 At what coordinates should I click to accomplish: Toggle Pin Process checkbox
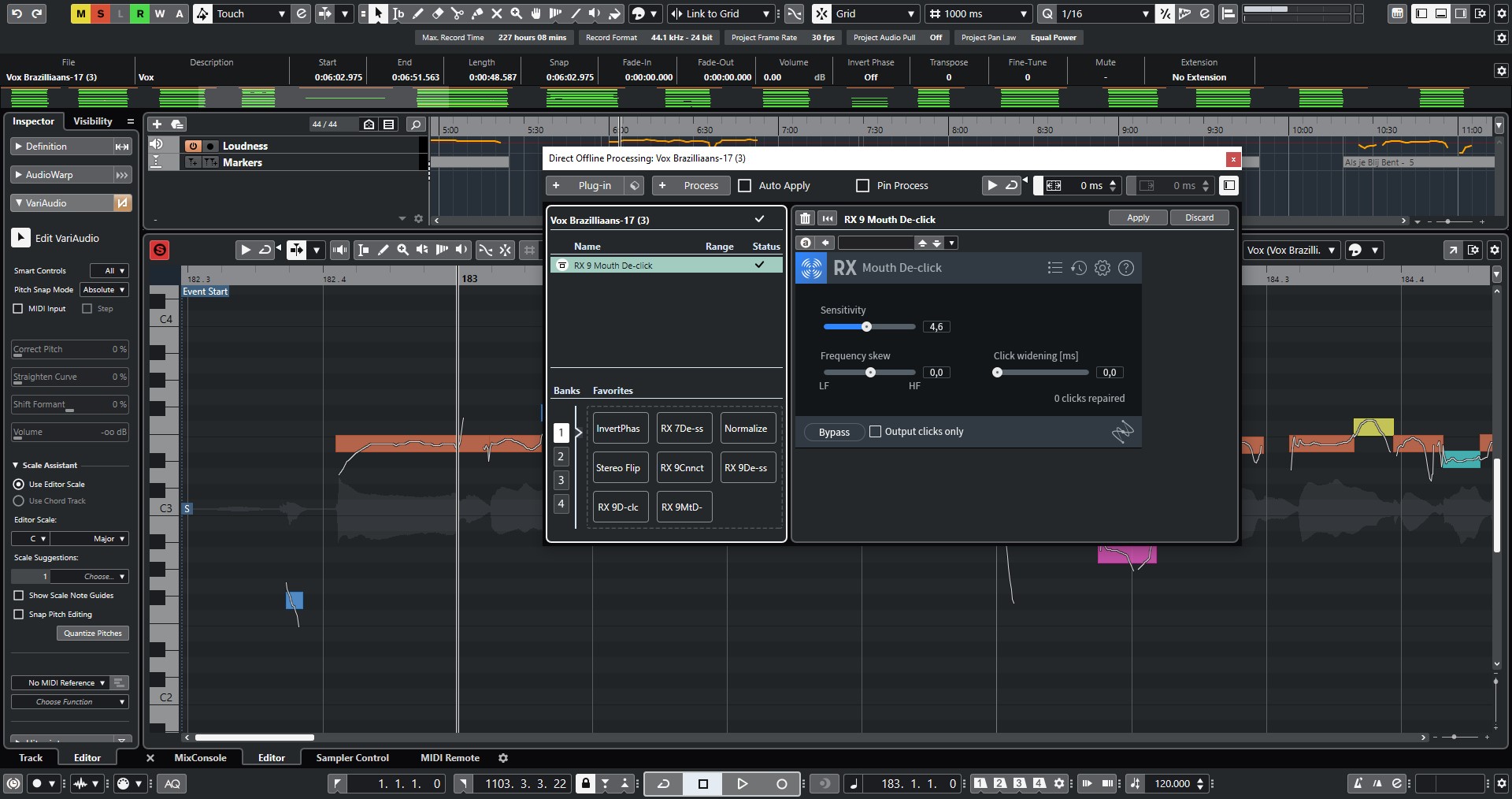tap(863, 186)
